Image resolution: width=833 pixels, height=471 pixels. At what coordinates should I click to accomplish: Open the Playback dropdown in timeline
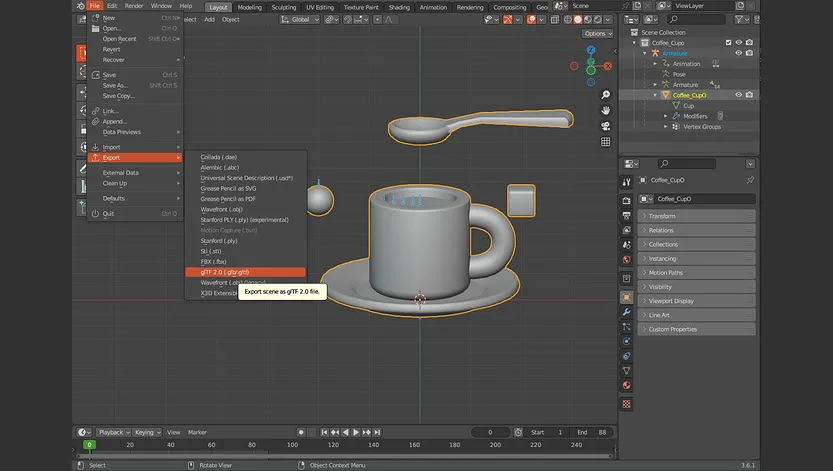pos(114,432)
